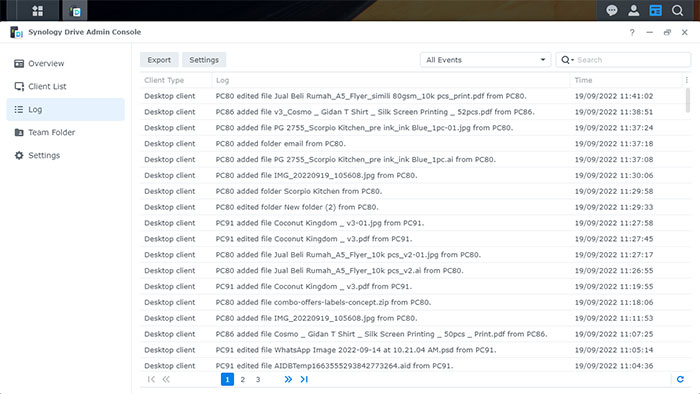This screenshot has width=700, height=394.
Task: Click time 19/09/2022 11:30:06
Action: [614, 175]
